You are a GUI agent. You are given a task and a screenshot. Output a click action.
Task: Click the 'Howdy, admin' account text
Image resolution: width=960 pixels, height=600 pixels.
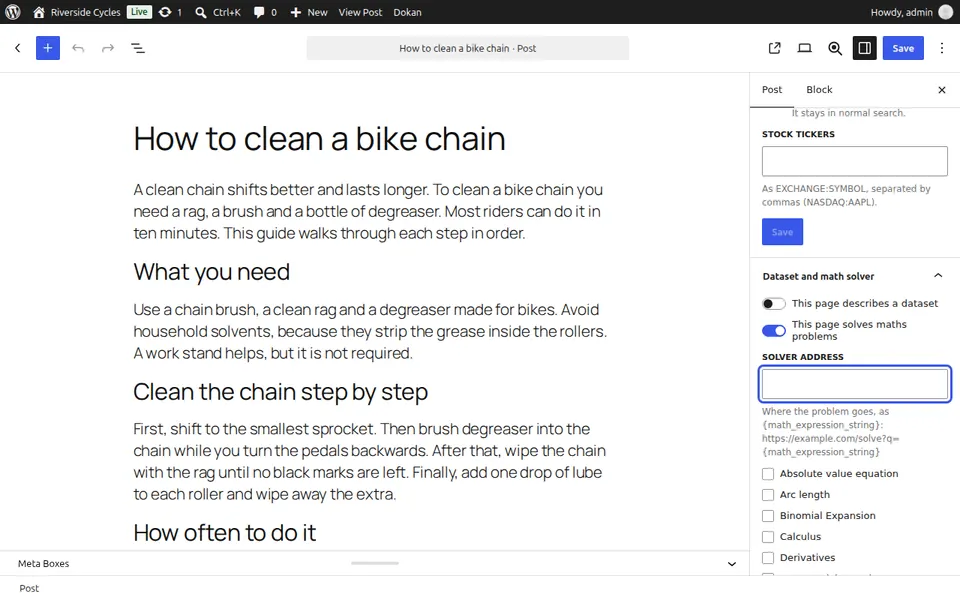pyautogui.click(x=901, y=12)
